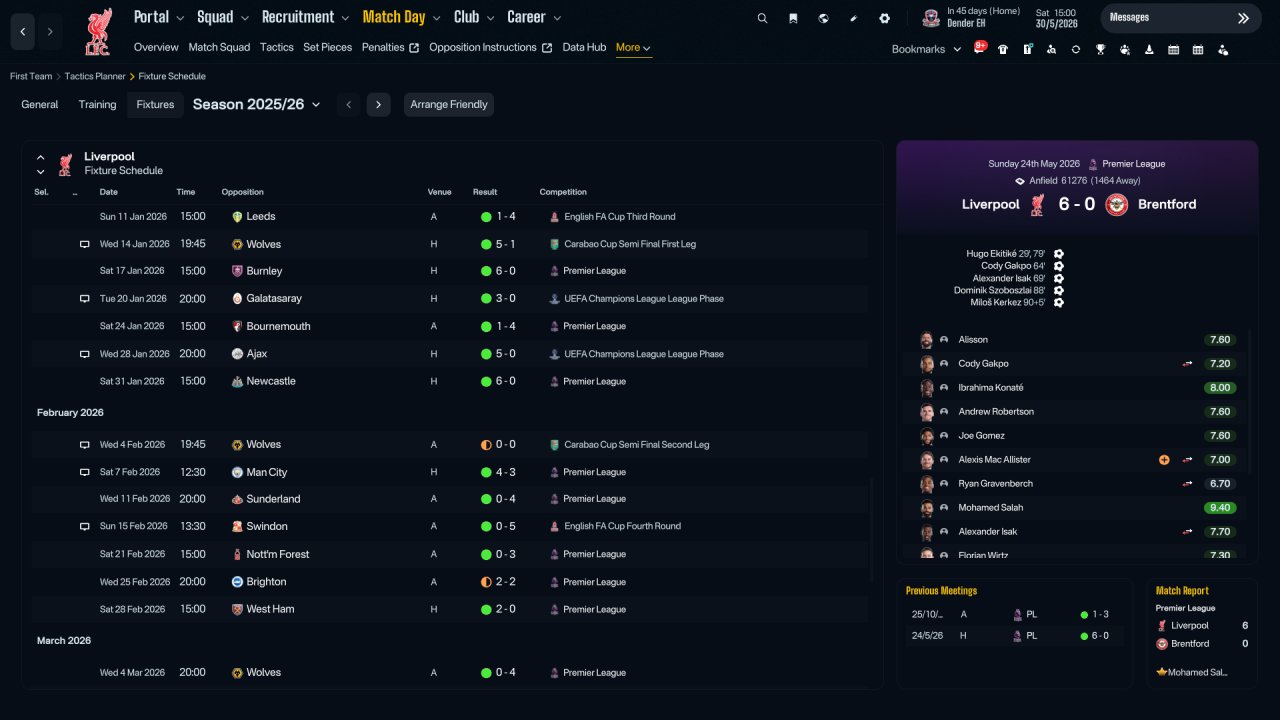Open the Squad dropdown menu
The height and width of the screenshot is (720, 1280).
pyautogui.click(x=223, y=17)
